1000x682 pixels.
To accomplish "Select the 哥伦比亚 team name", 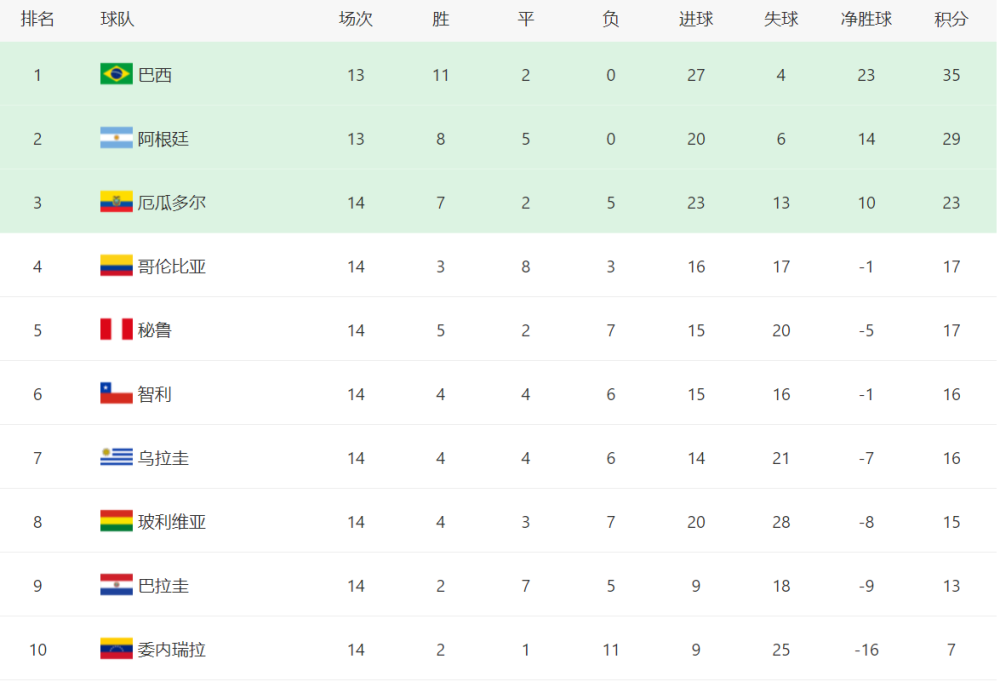I will 172,267.
